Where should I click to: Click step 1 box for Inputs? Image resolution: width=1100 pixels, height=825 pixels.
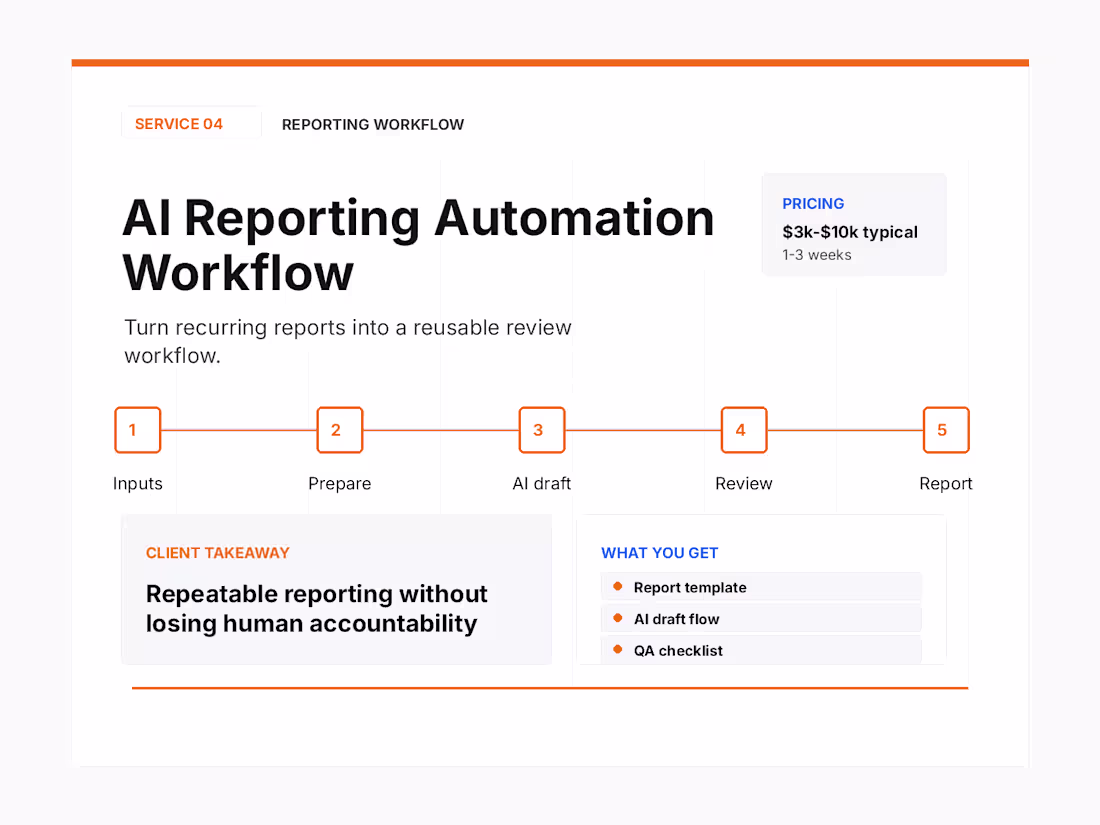(138, 430)
